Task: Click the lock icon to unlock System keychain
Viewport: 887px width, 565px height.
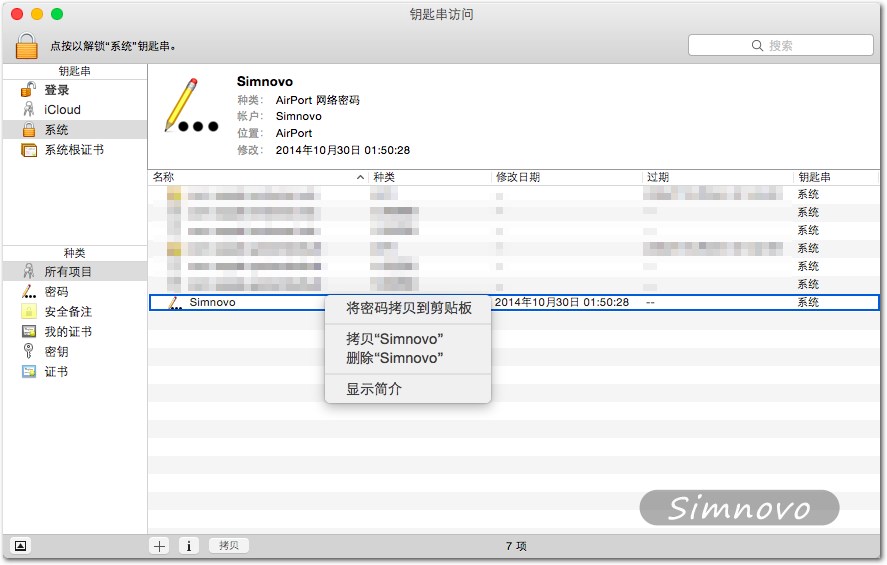Action: click(x=27, y=45)
